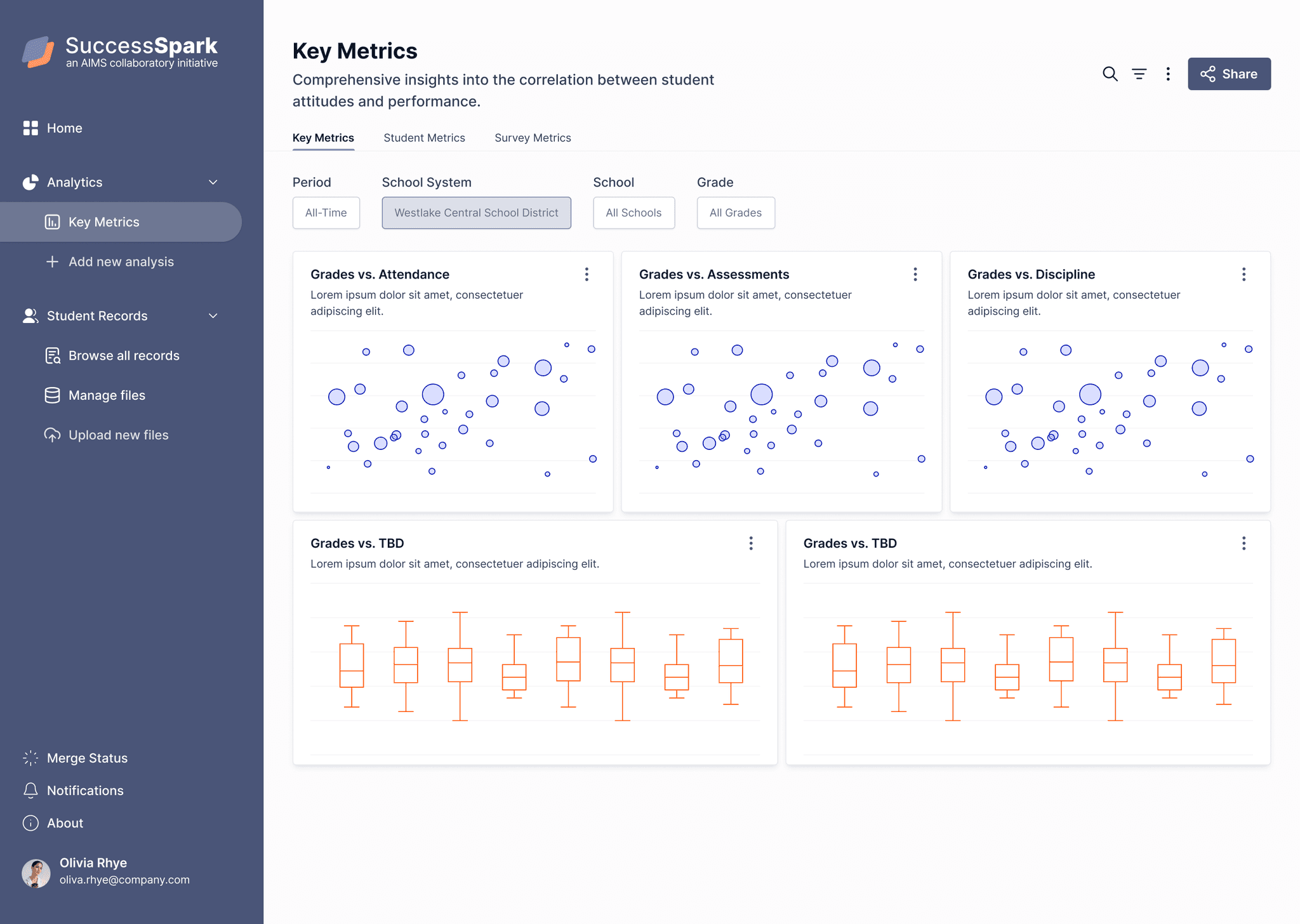Image resolution: width=1300 pixels, height=924 pixels.
Task: Open Grades vs. Attendance card options menu
Action: click(x=587, y=274)
